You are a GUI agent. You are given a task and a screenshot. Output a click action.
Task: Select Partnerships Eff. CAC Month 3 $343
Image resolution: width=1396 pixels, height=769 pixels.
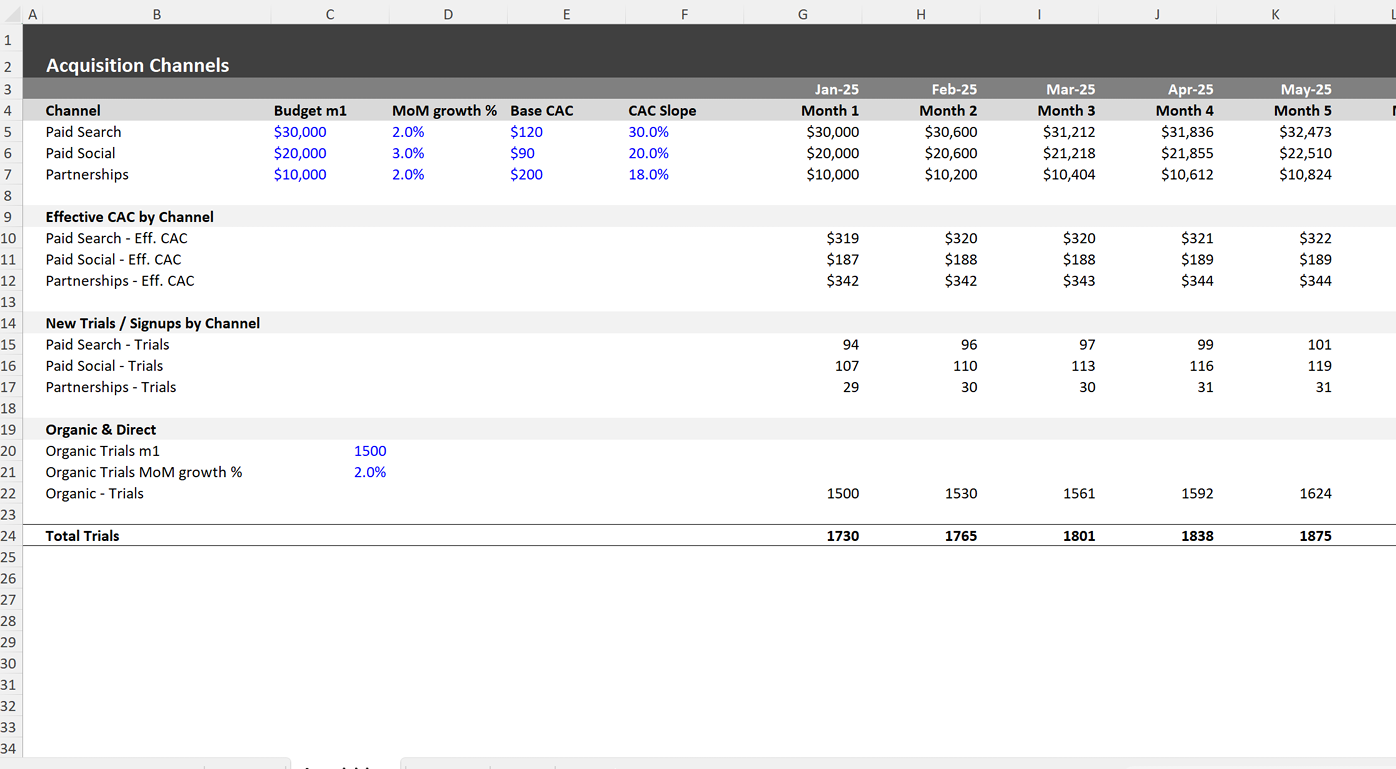pos(1079,281)
